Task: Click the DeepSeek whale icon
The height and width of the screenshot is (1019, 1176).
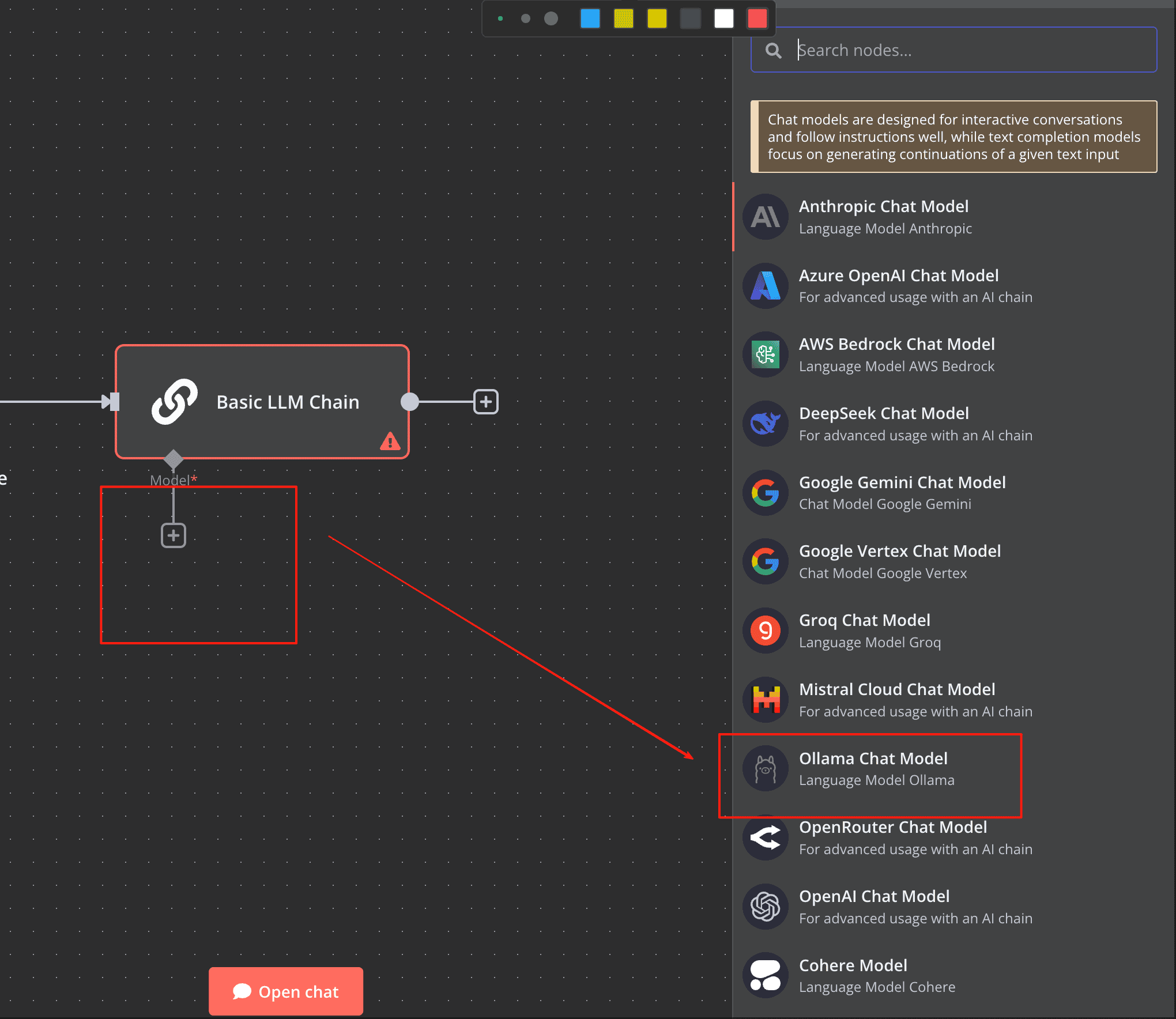Action: tap(765, 424)
